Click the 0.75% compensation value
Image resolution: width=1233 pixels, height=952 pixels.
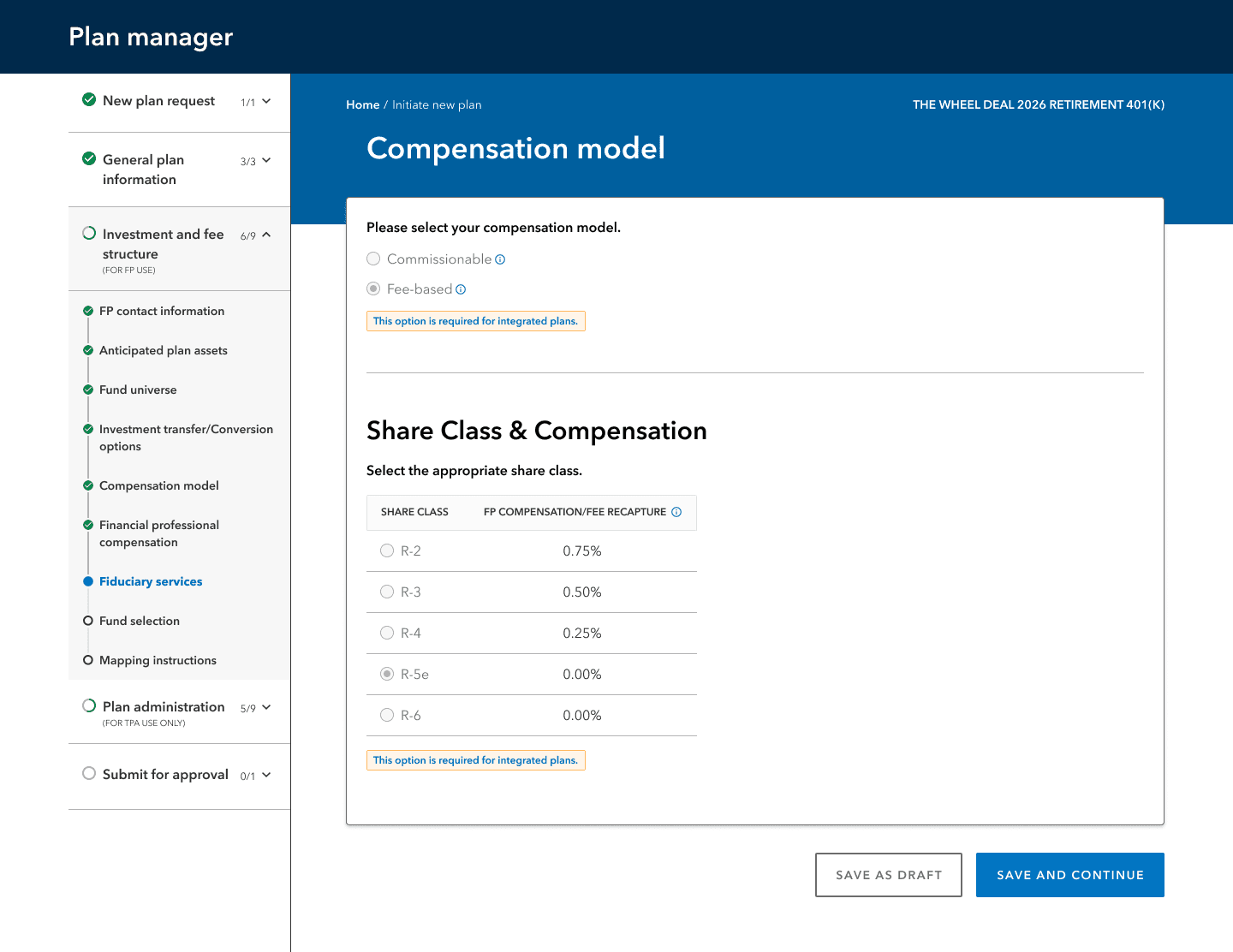pos(582,550)
